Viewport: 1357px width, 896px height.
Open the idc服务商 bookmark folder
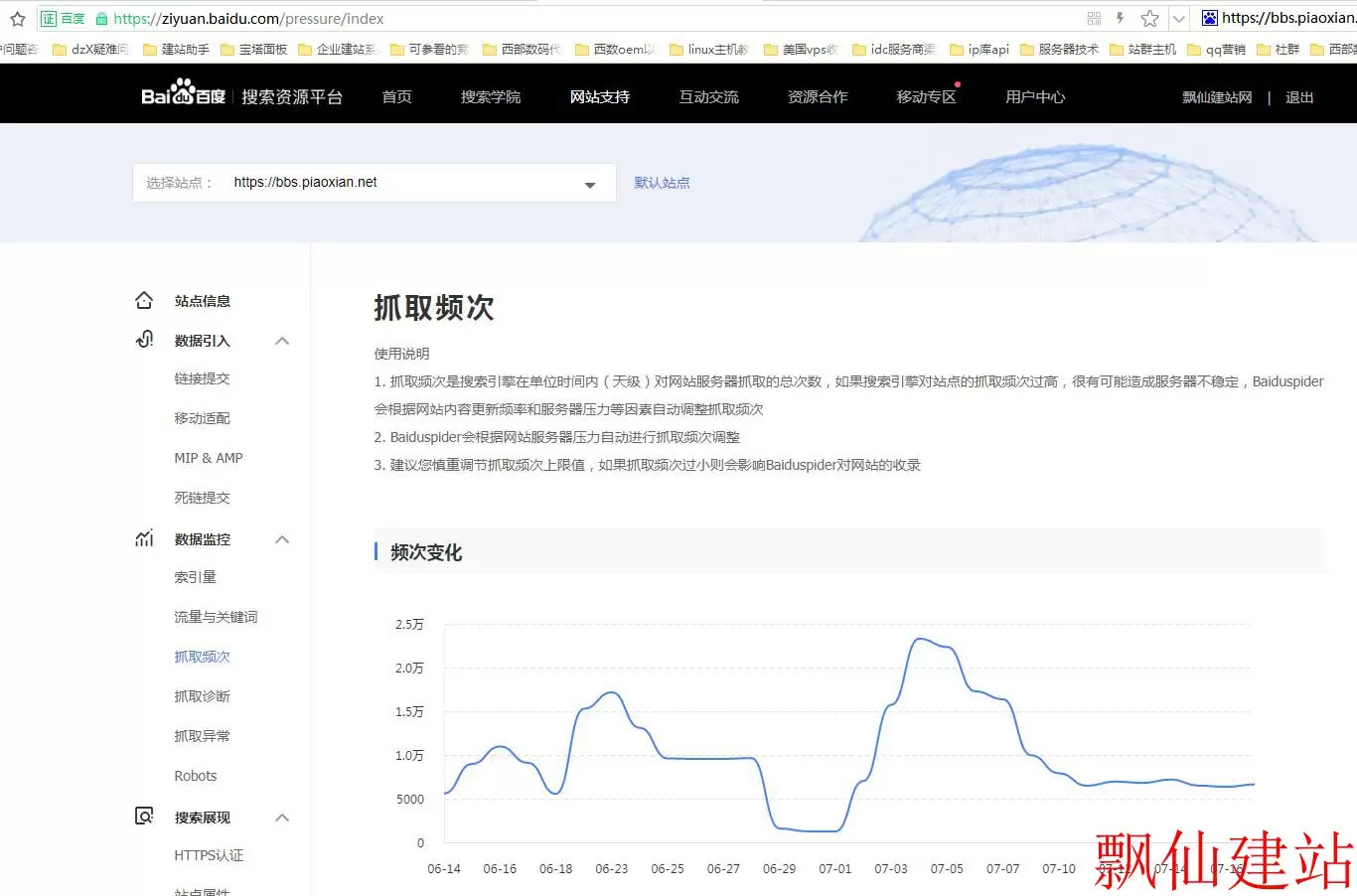pos(893,49)
